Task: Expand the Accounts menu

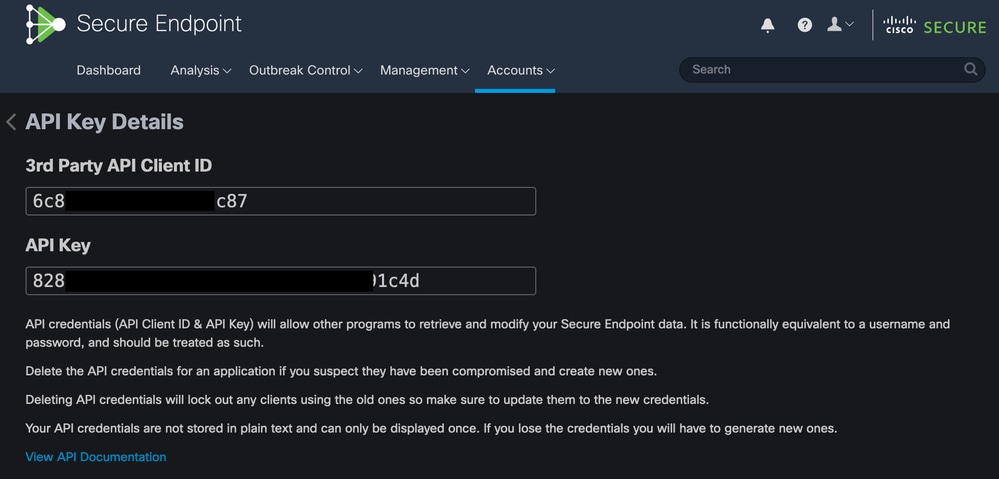Action: coord(521,70)
